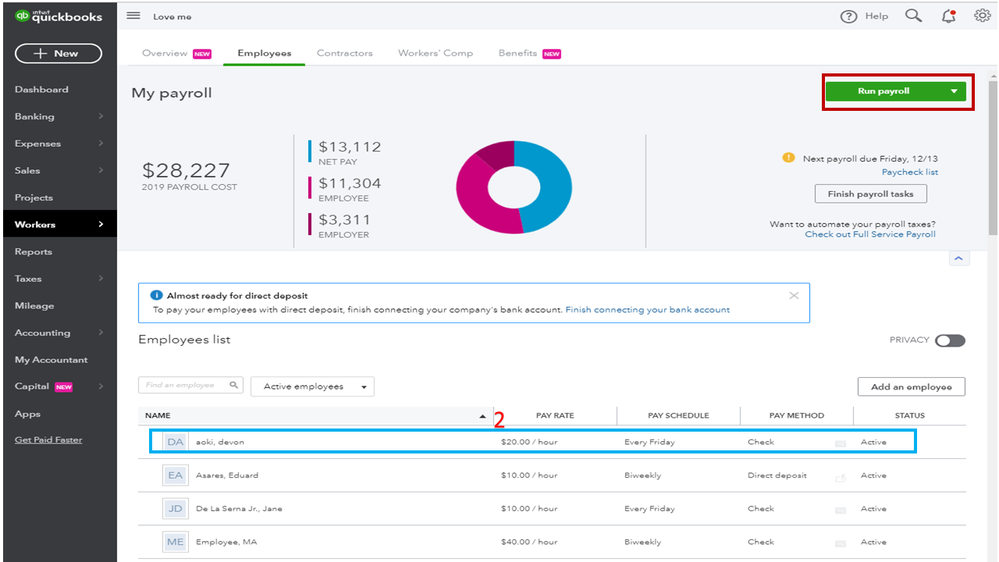Click the EA avatar for Asares, Eduard
The image size is (999, 562).
point(175,475)
